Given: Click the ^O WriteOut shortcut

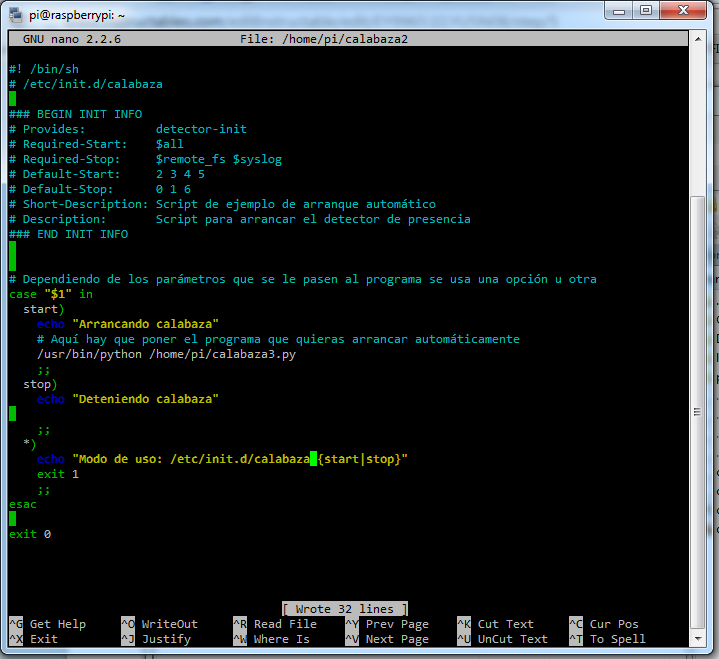Looking at the screenshot, I should click(x=160, y=624).
